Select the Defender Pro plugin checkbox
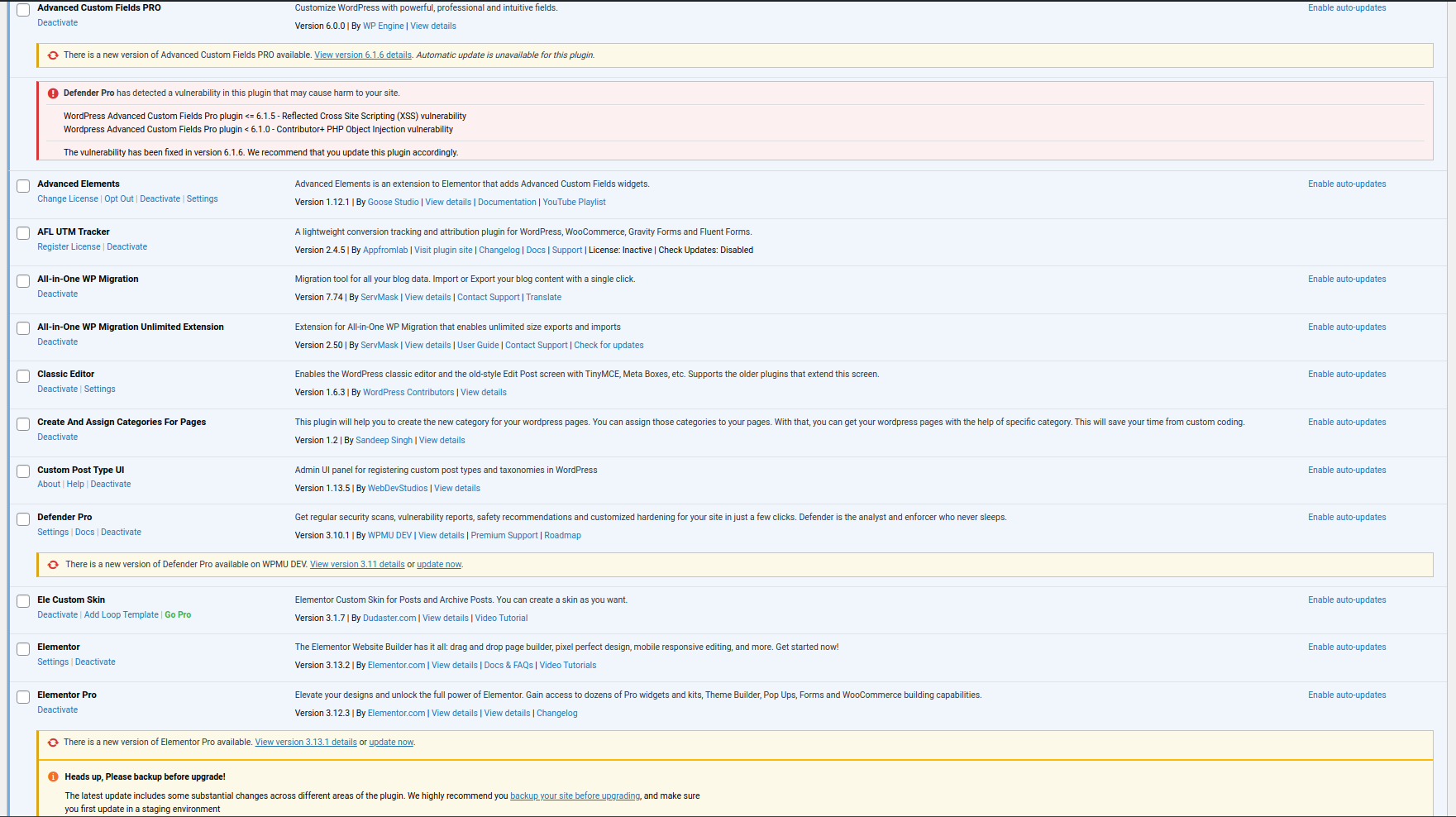The image size is (1456, 817). point(23,519)
